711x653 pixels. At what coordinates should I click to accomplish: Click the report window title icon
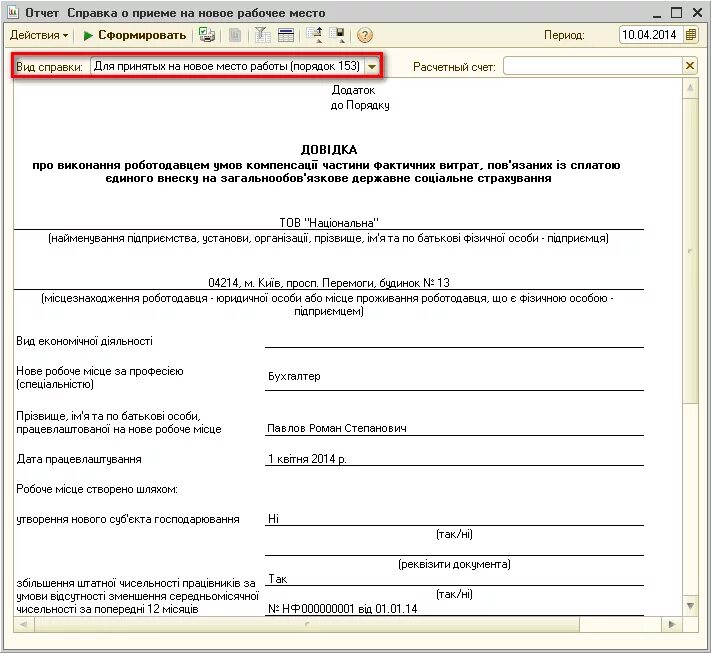click(x=12, y=12)
